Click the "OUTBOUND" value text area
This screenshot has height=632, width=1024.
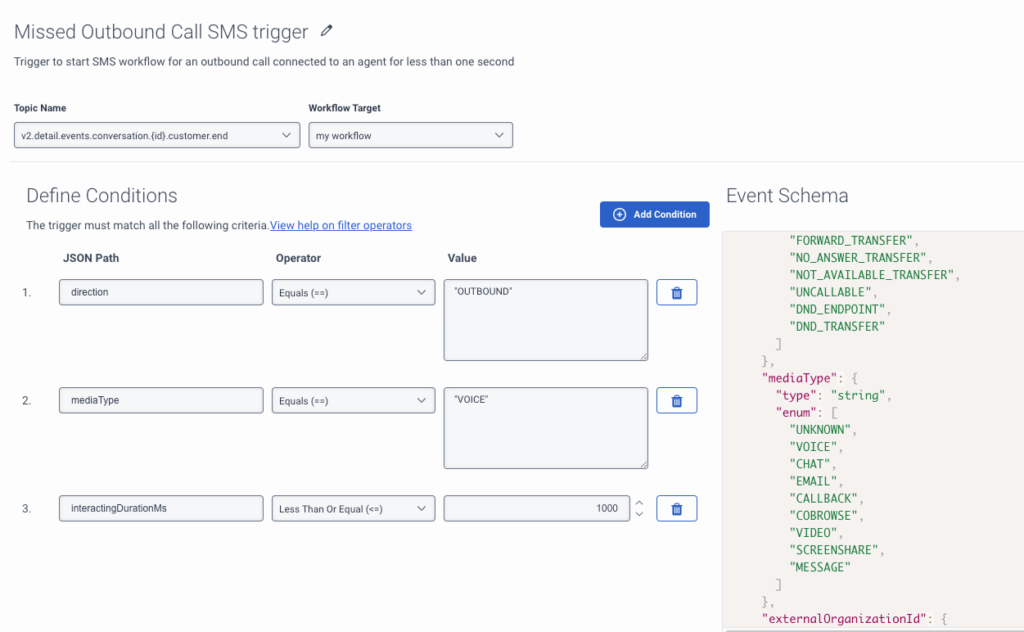coord(546,320)
